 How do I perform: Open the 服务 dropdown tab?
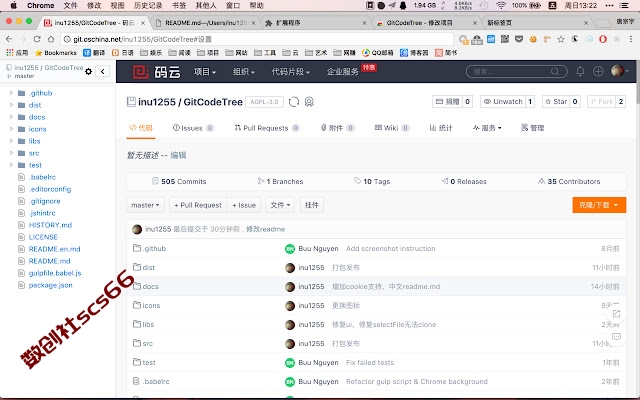[487, 128]
